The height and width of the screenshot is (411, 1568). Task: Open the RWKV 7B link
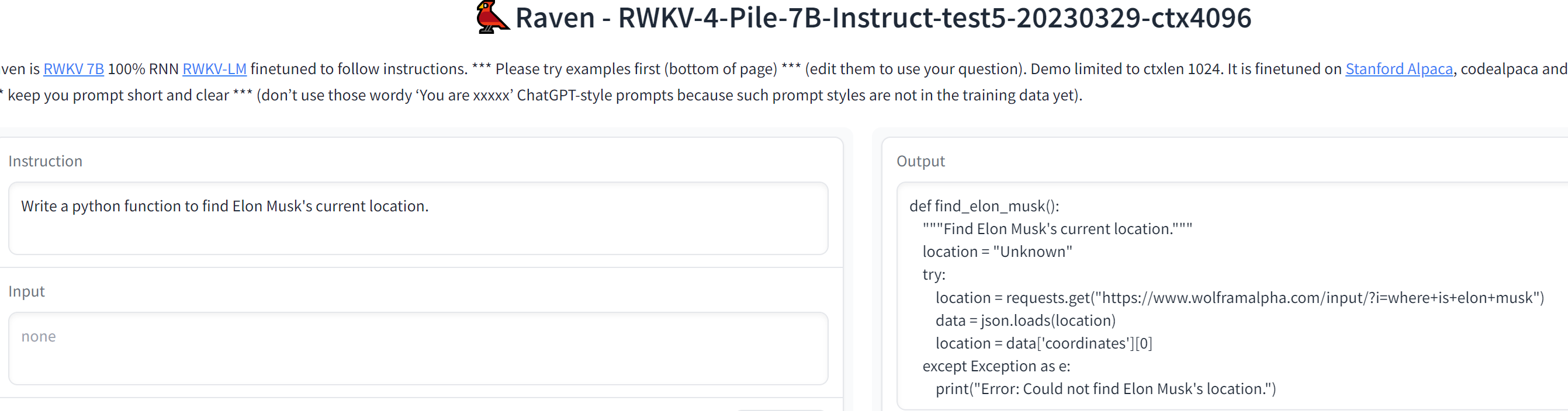click(x=74, y=69)
